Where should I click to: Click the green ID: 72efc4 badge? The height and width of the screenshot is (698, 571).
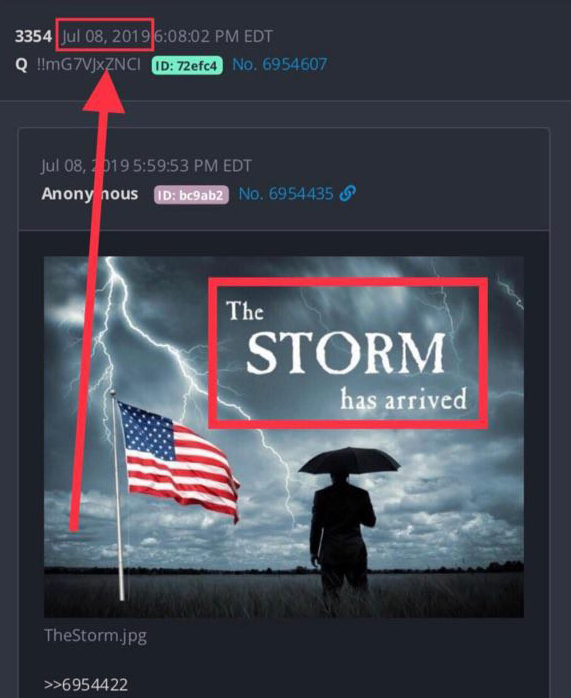pyautogui.click(x=187, y=65)
